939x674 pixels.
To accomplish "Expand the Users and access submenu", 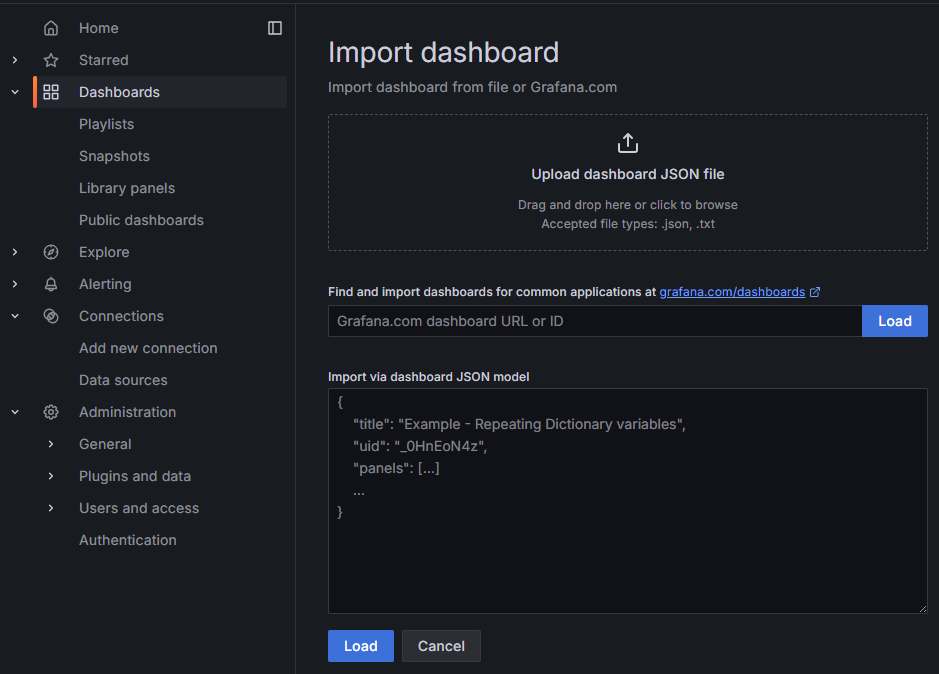I will [51, 508].
